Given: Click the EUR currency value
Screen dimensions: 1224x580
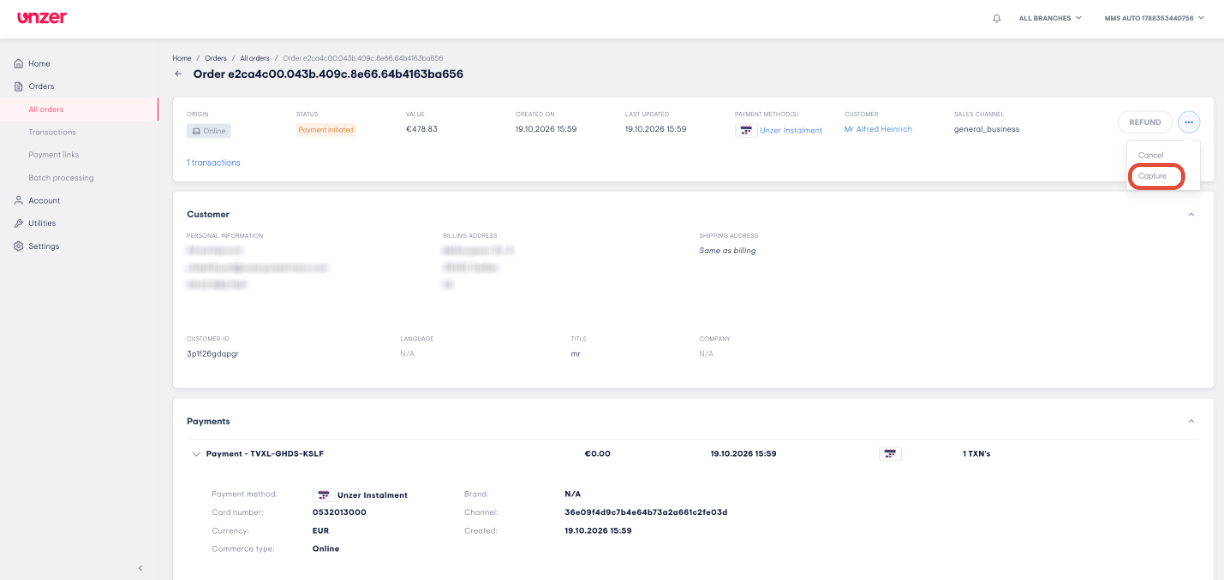Looking at the screenshot, I should 320,530.
